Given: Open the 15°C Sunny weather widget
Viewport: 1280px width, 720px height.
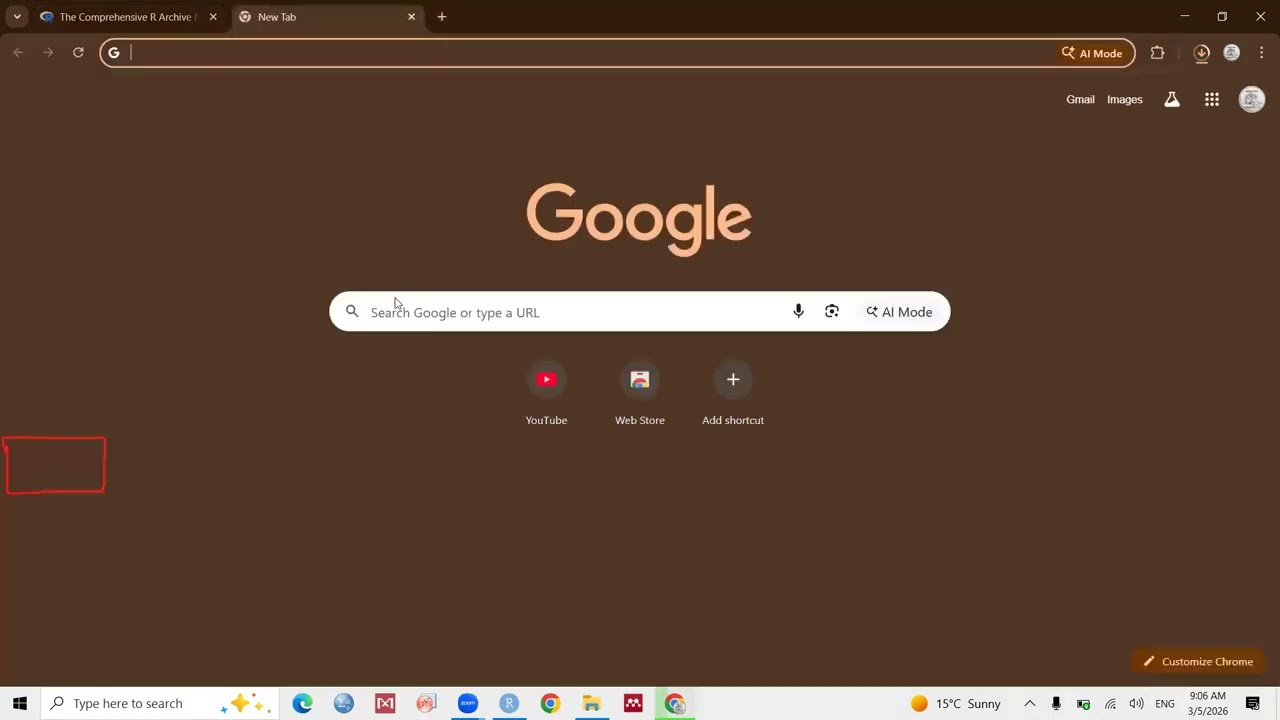Looking at the screenshot, I should point(955,704).
